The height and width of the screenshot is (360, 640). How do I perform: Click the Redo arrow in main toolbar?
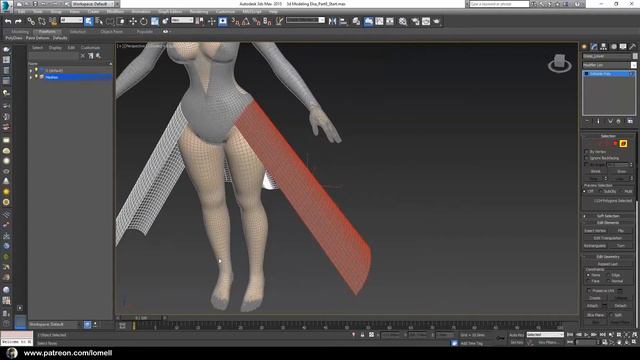coord(18,21)
